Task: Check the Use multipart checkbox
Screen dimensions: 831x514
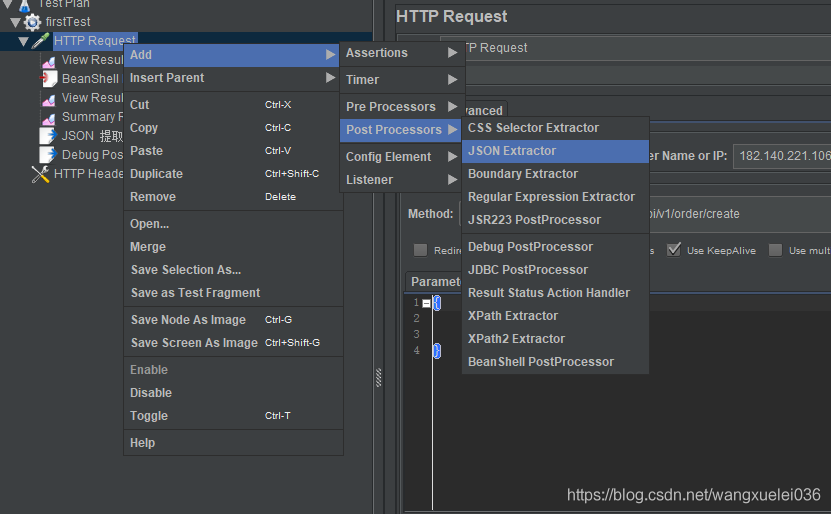Action: click(775, 250)
